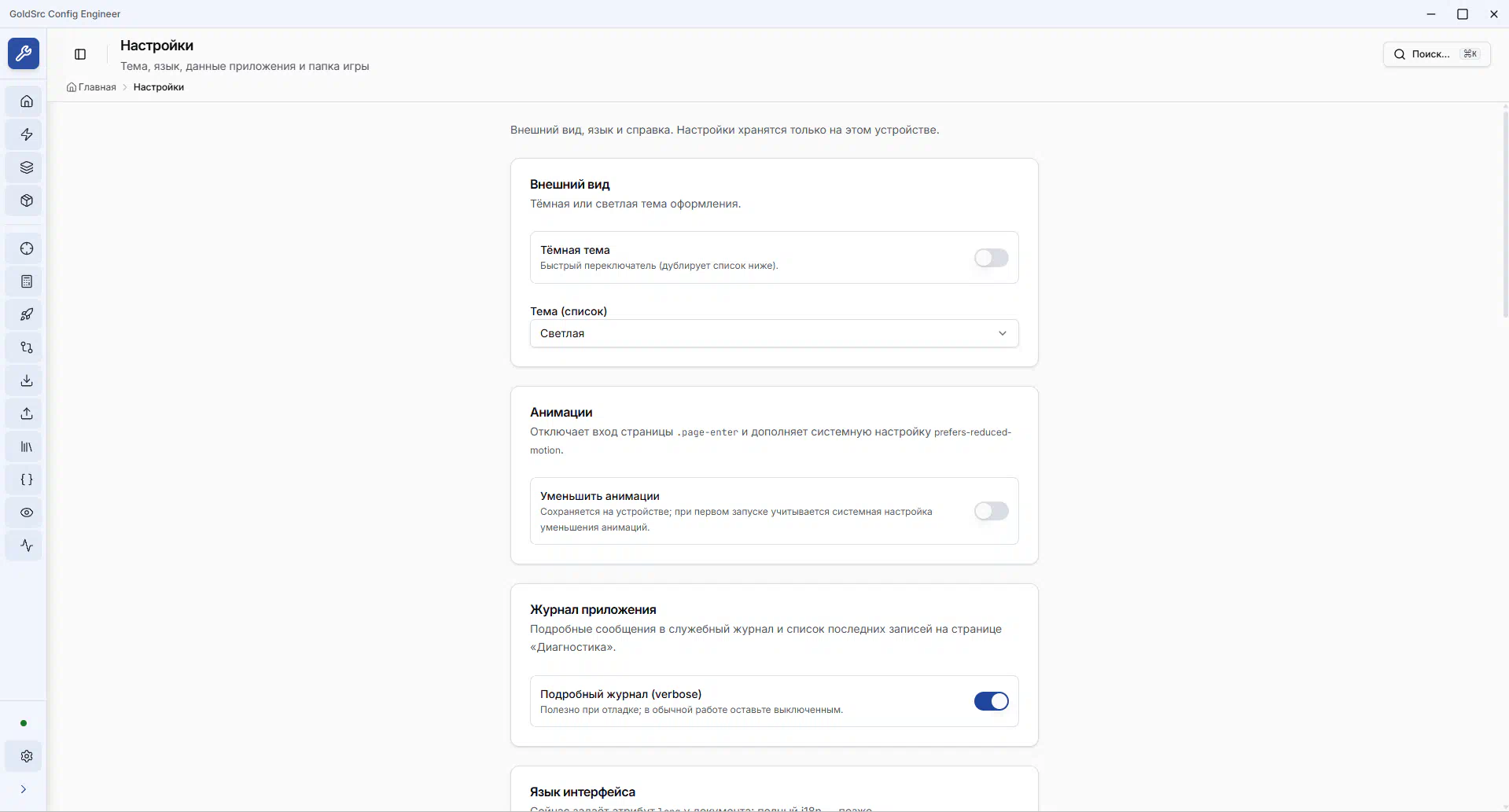The image size is (1509, 812).
Task: Click the rocket launch sidebar icon
Action: tap(27, 314)
